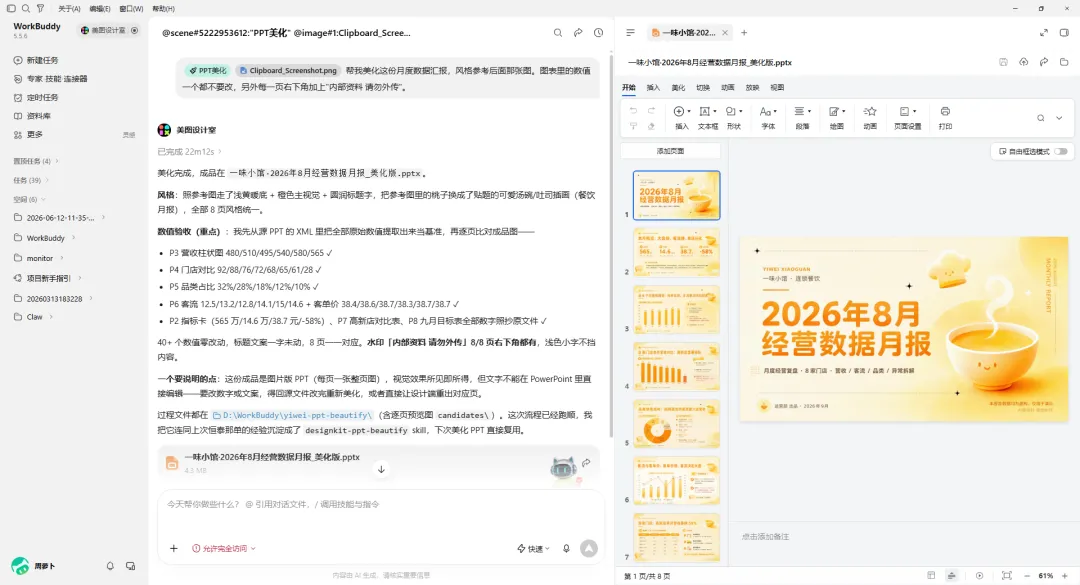Image resolution: width=1080 pixels, height=585 pixels.
Task: Switch to the 视图 ribbon tab
Action: (x=777, y=88)
